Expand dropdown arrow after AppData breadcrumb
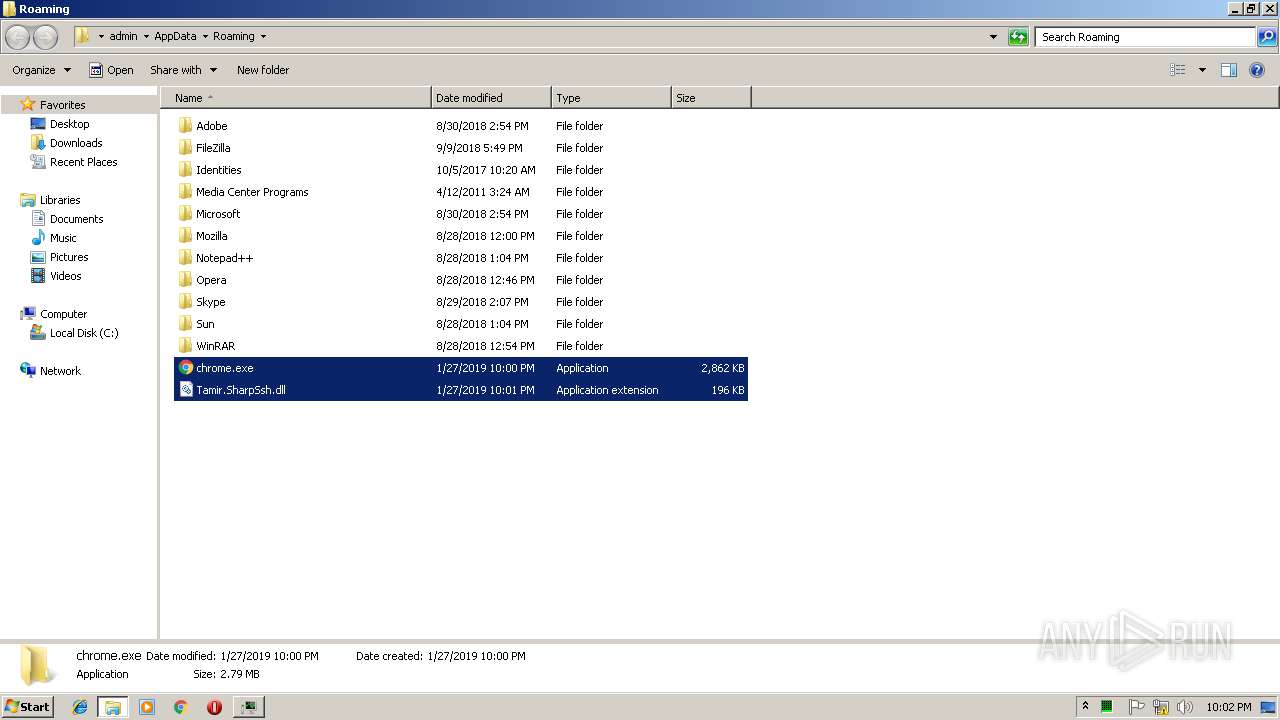Screen dimensions: 1280x720 coord(205,36)
